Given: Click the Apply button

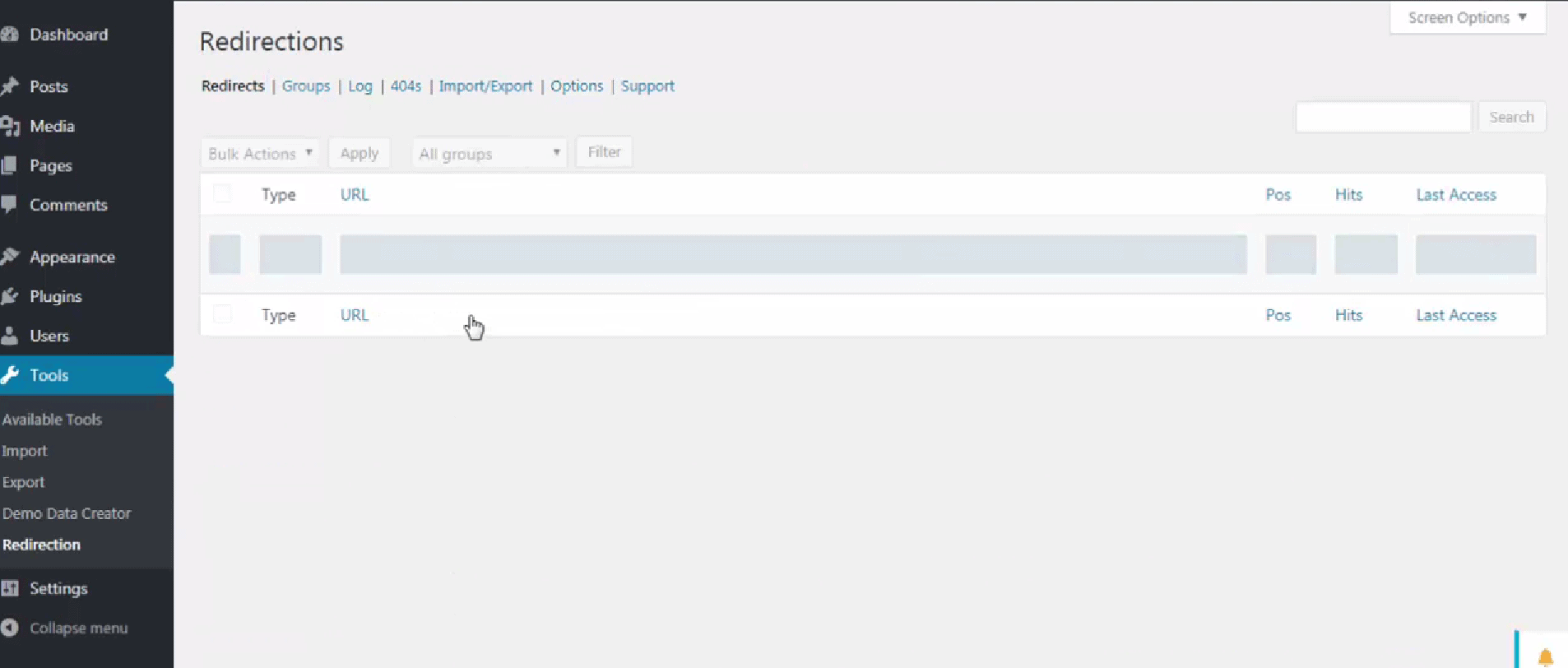Looking at the screenshot, I should 360,153.
